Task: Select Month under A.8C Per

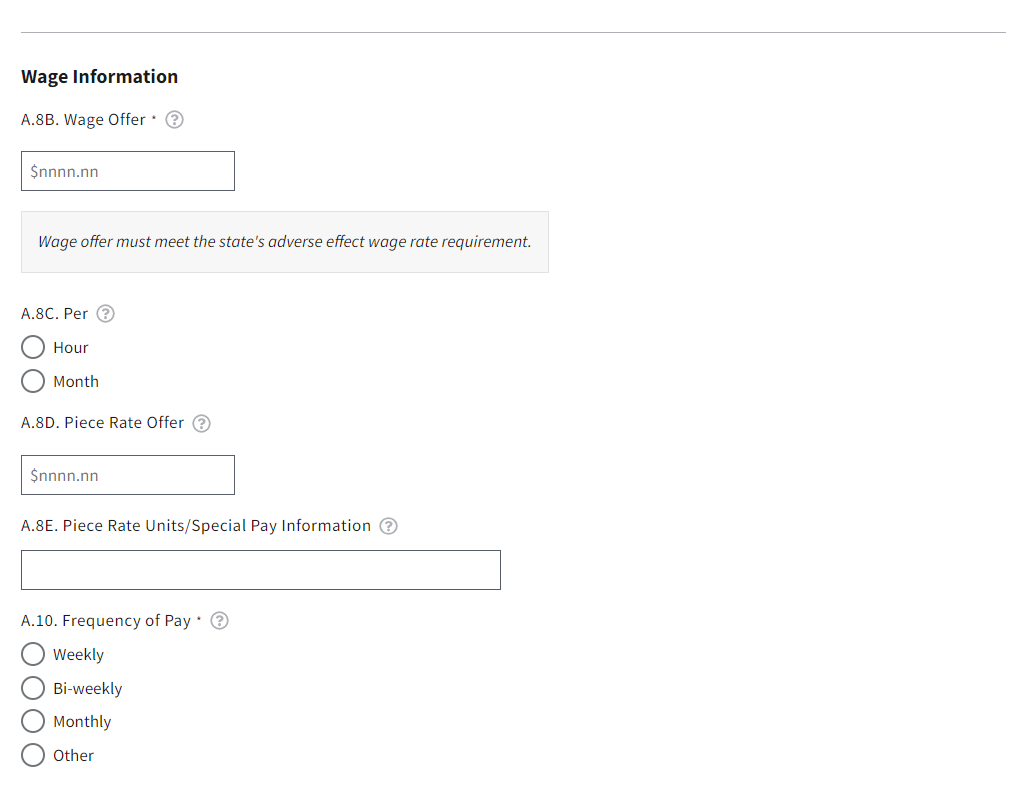Action: pyautogui.click(x=33, y=382)
